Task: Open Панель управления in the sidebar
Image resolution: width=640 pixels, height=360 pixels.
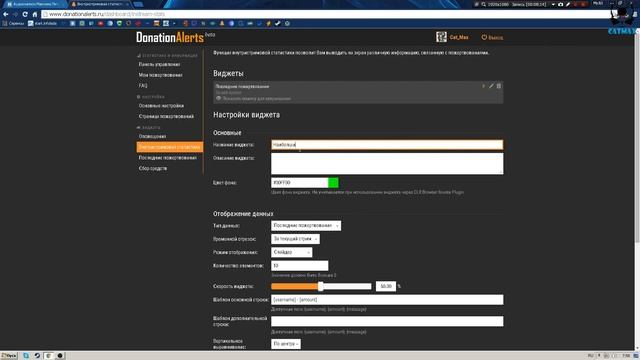Action: pyautogui.click(x=159, y=64)
